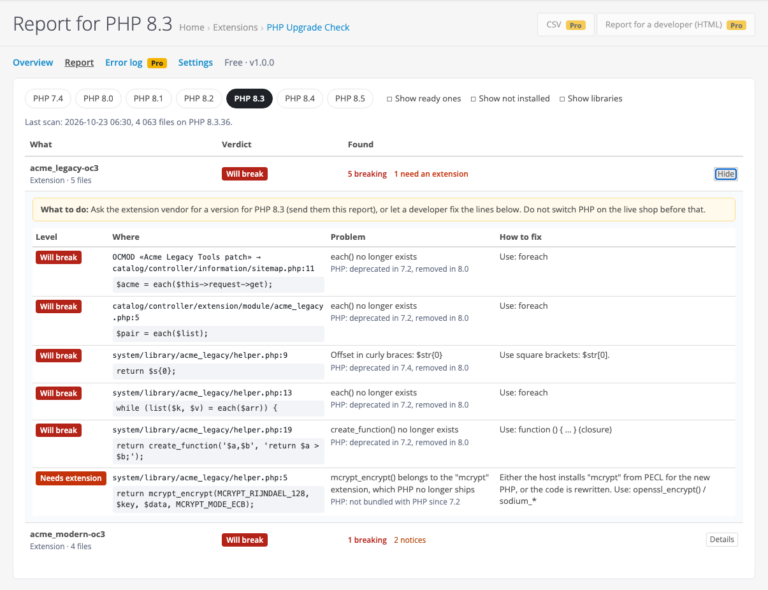Hide the acme_legacy-oc3 details
The width and height of the screenshot is (768, 590).
click(725, 174)
